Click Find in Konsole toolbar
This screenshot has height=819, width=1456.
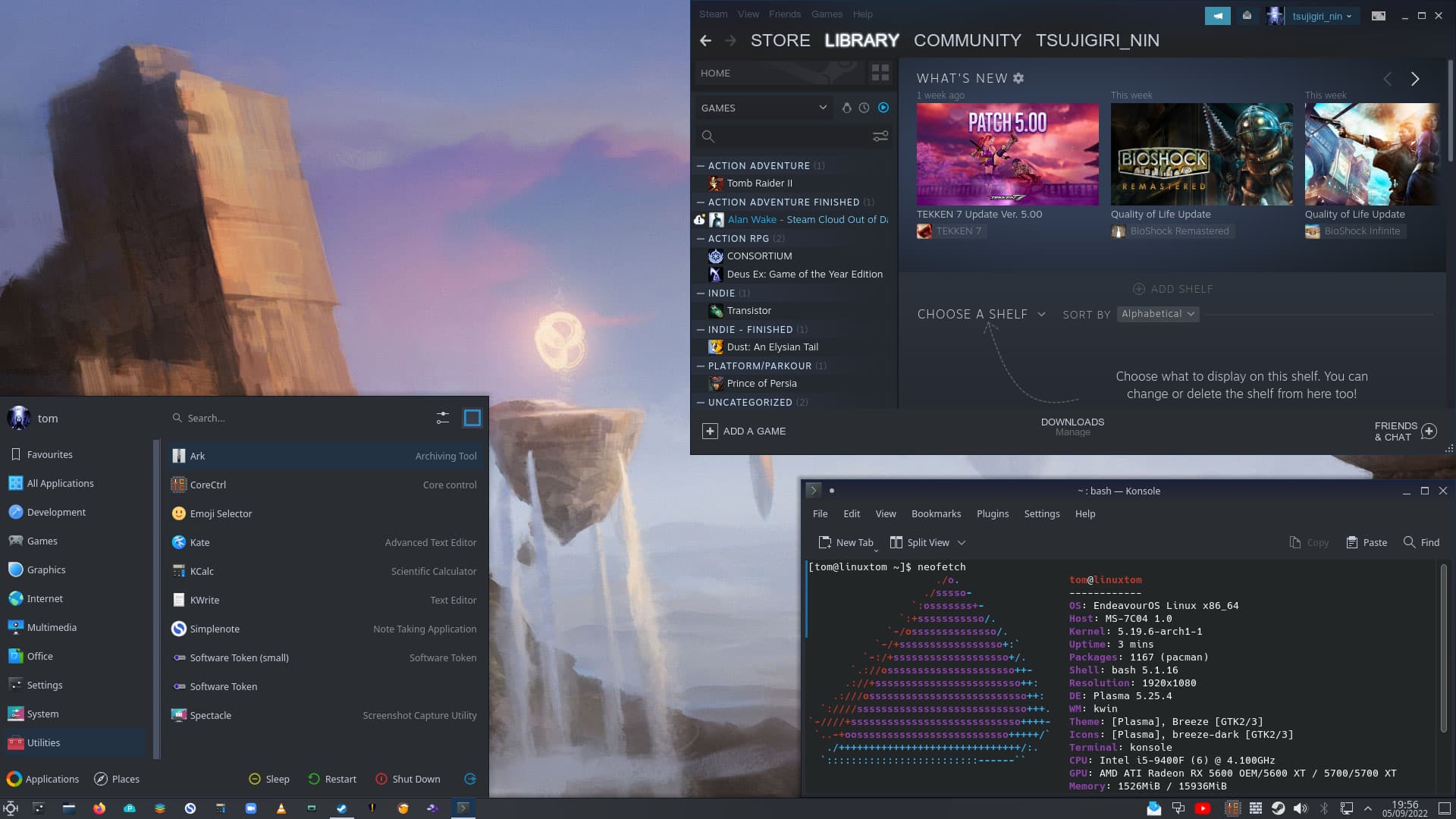pos(1421,542)
